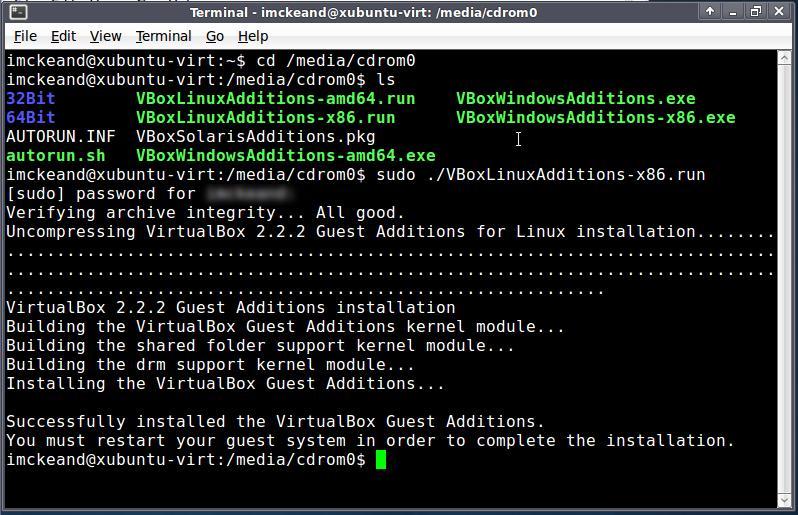Open the Go menu
This screenshot has width=798, height=515.
[215, 36]
